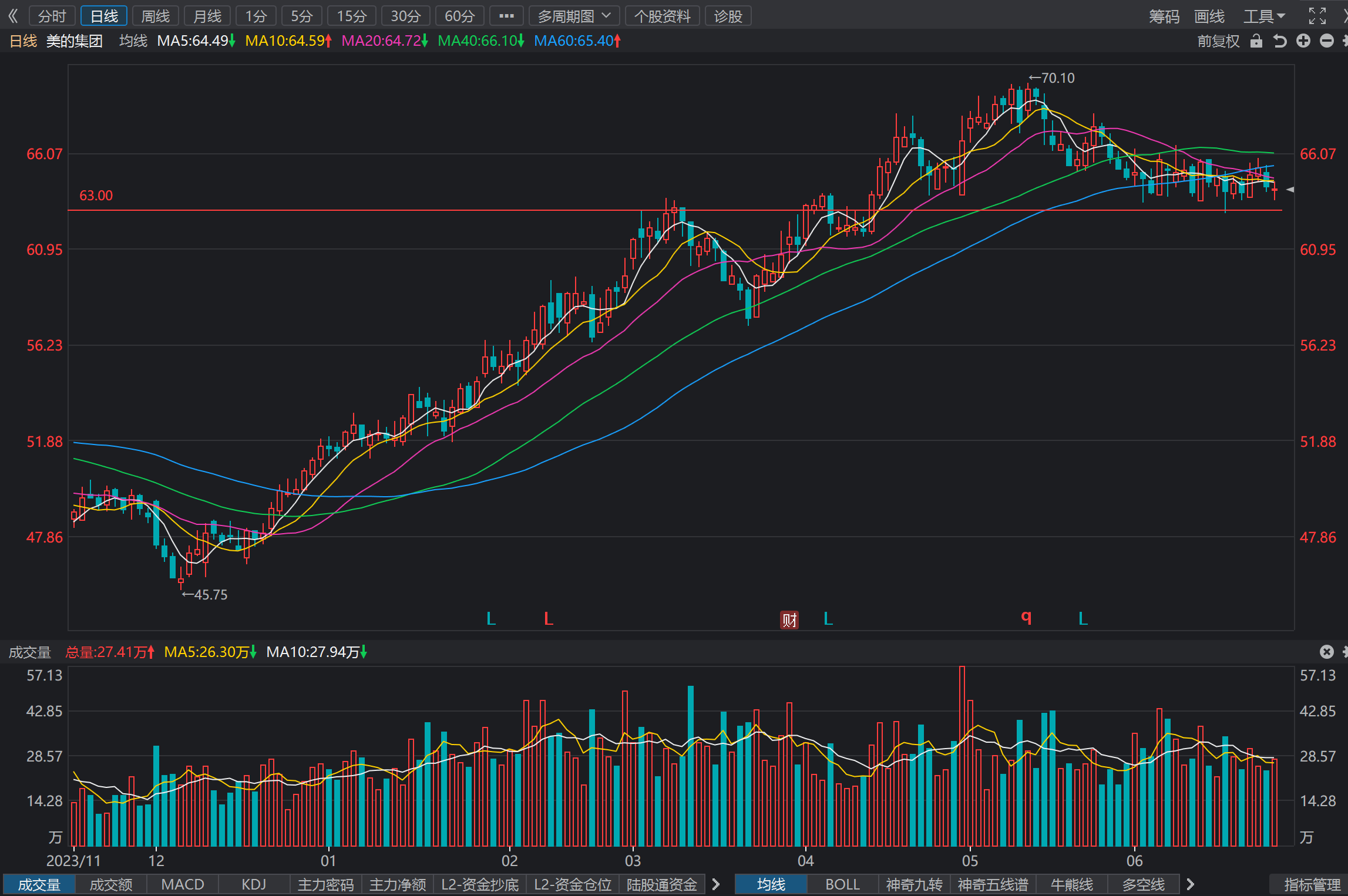Click the lock icon beside 前复权
Screen dimensions: 1348x896
[x=1256, y=41]
